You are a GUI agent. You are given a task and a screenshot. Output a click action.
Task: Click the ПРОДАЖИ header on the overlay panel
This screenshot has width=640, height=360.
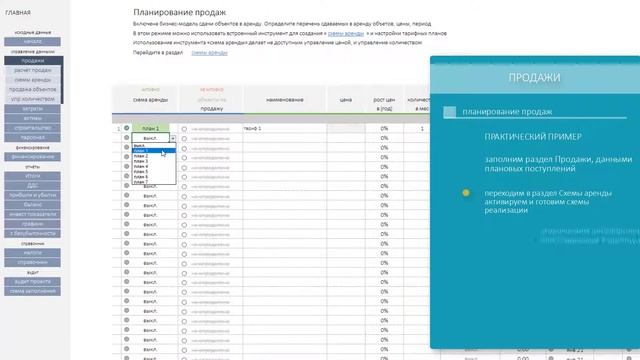coord(534,78)
